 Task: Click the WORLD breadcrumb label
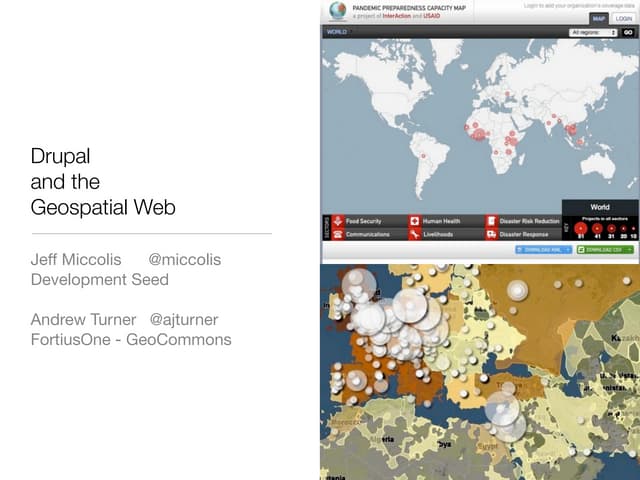pyautogui.click(x=337, y=32)
